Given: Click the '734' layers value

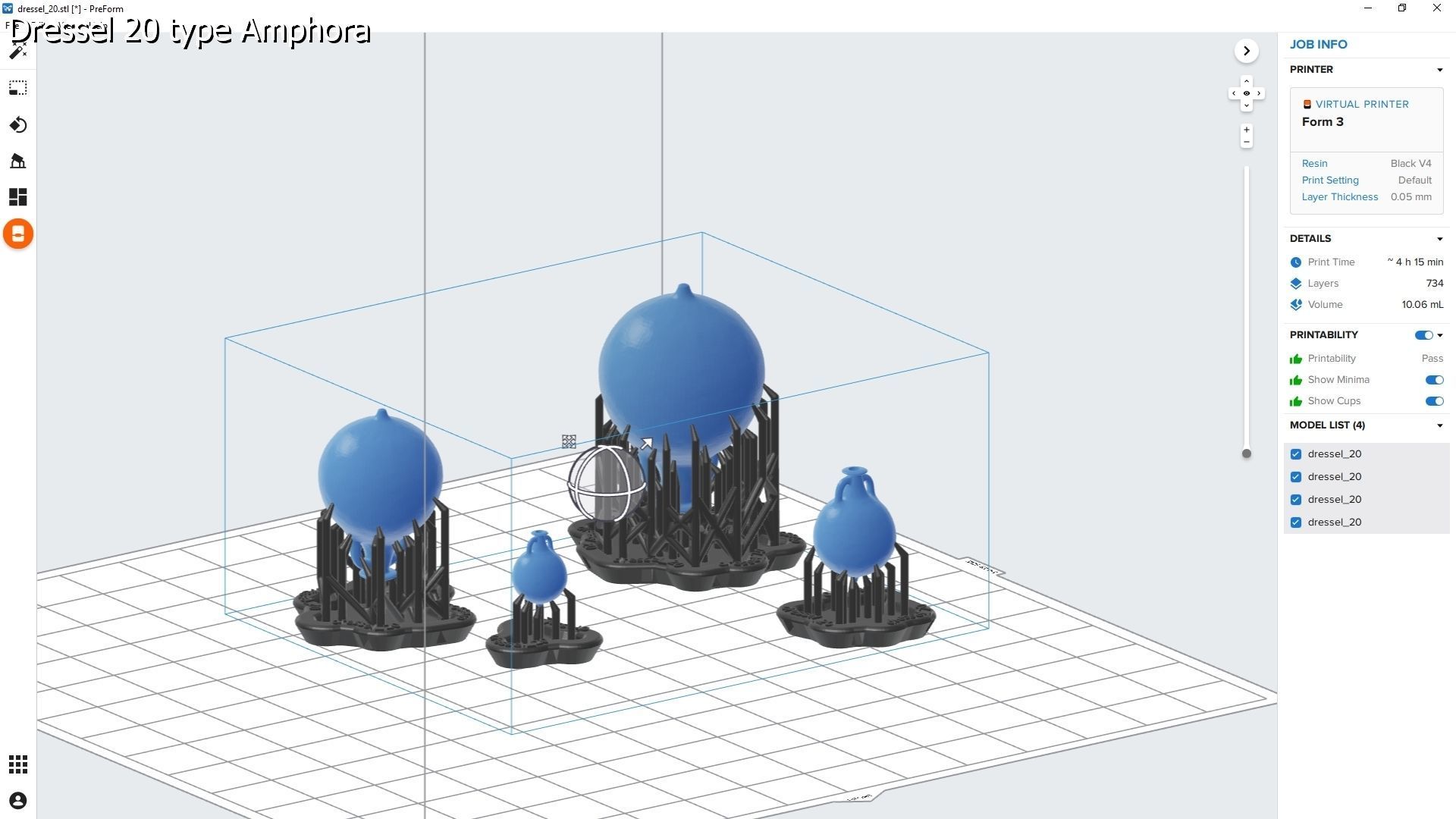Looking at the screenshot, I should (1434, 284).
